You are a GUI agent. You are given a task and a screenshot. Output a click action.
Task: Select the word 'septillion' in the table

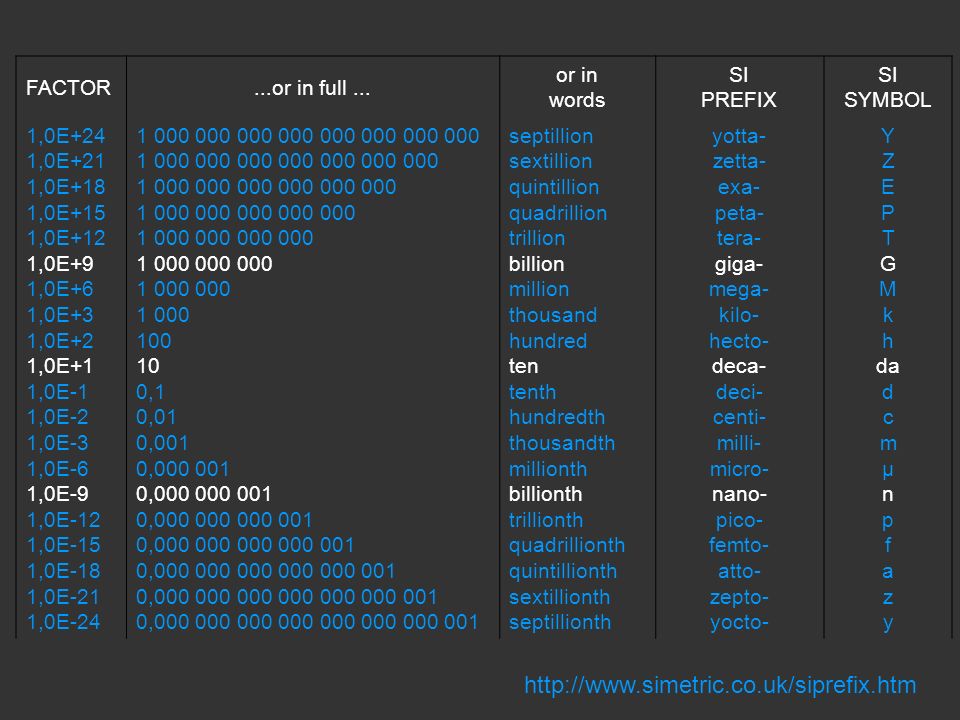(x=550, y=137)
